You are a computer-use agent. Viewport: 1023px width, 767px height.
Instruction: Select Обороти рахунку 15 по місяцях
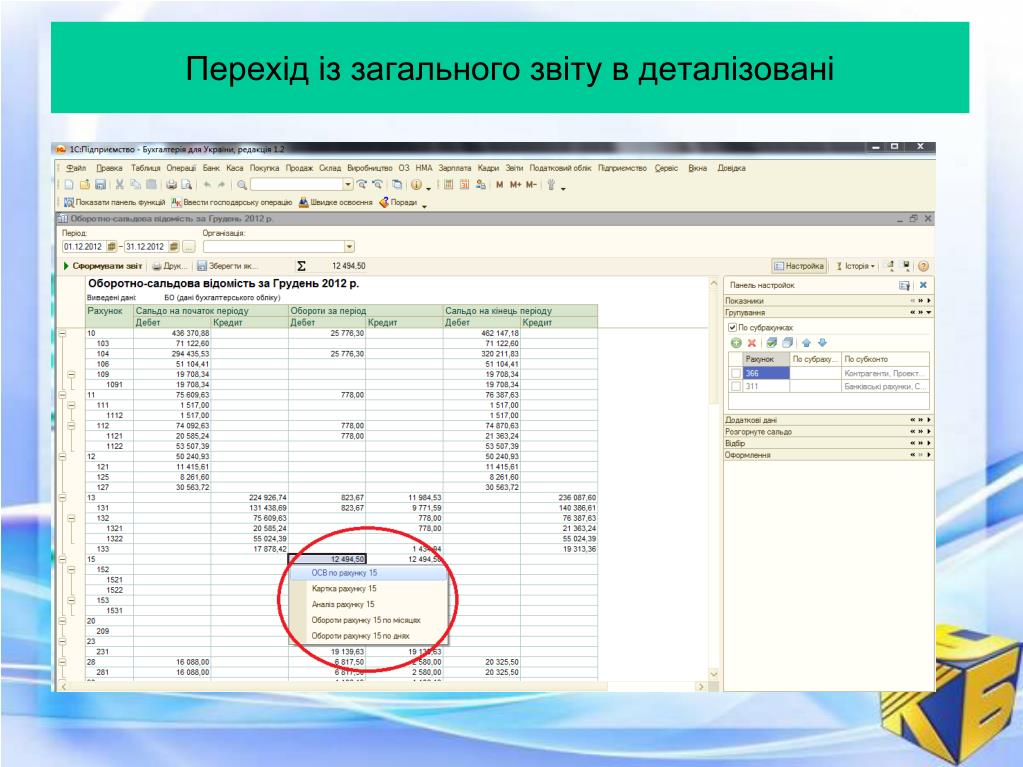(x=369, y=620)
